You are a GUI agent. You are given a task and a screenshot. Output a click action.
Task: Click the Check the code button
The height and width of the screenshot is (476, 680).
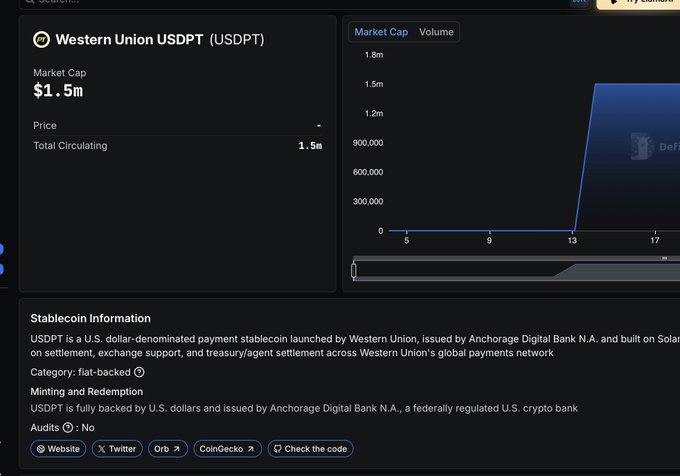(x=311, y=449)
